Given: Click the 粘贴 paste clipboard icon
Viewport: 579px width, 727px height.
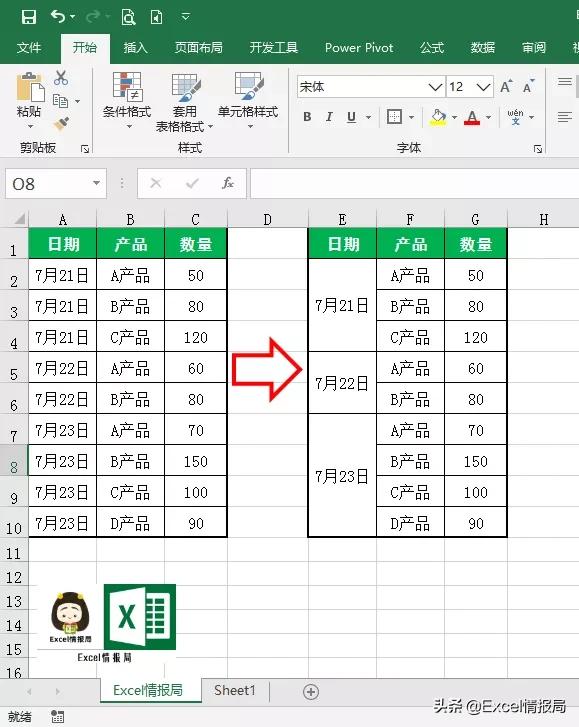Looking at the screenshot, I should 30,87.
